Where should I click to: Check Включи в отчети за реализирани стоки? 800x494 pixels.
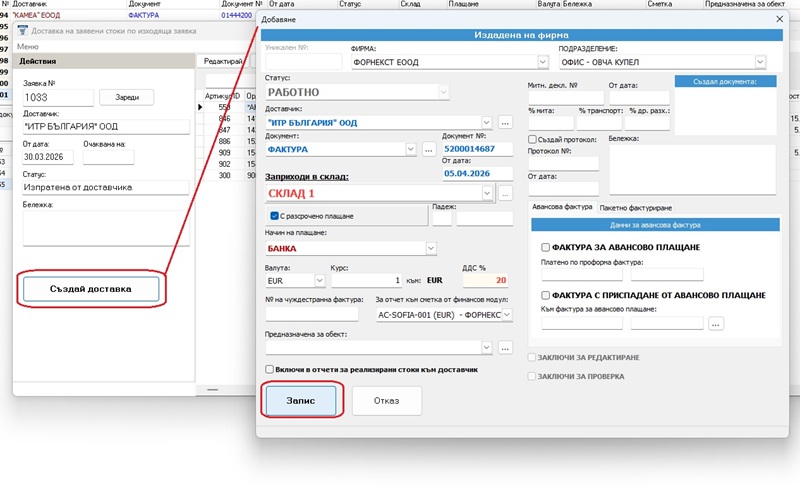[269, 369]
